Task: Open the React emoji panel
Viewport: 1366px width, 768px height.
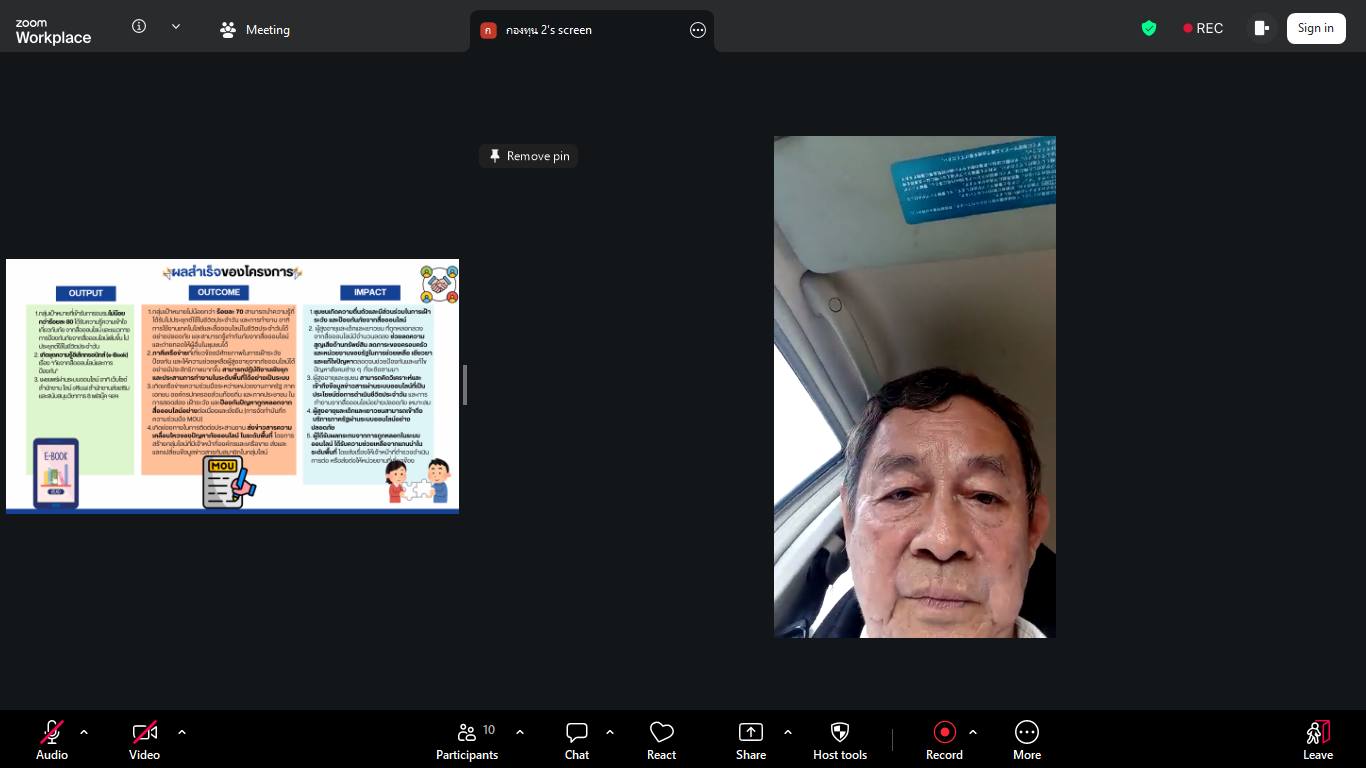Action: coord(661,740)
